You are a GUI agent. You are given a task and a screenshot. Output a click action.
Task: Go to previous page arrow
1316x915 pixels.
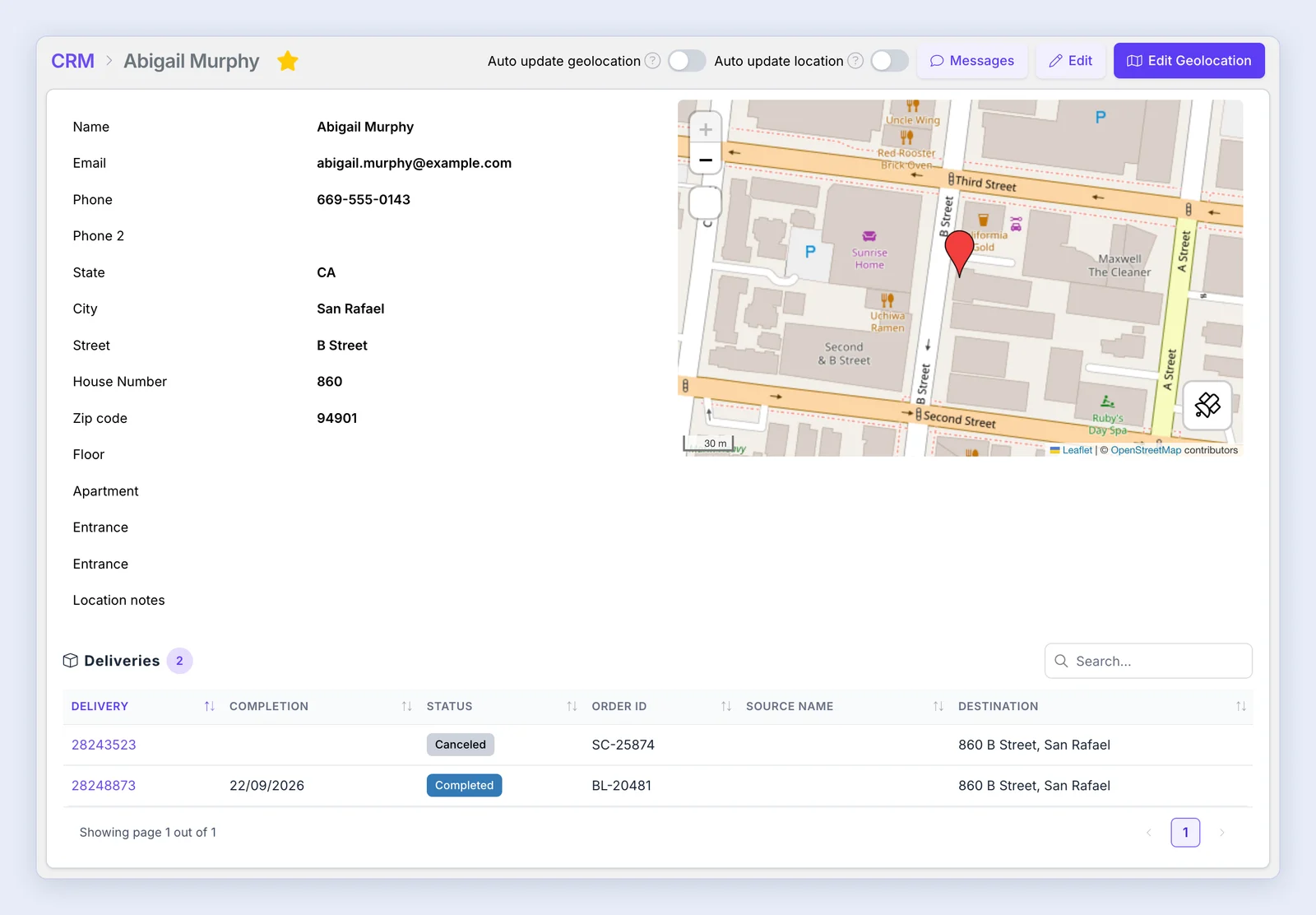point(1149,833)
